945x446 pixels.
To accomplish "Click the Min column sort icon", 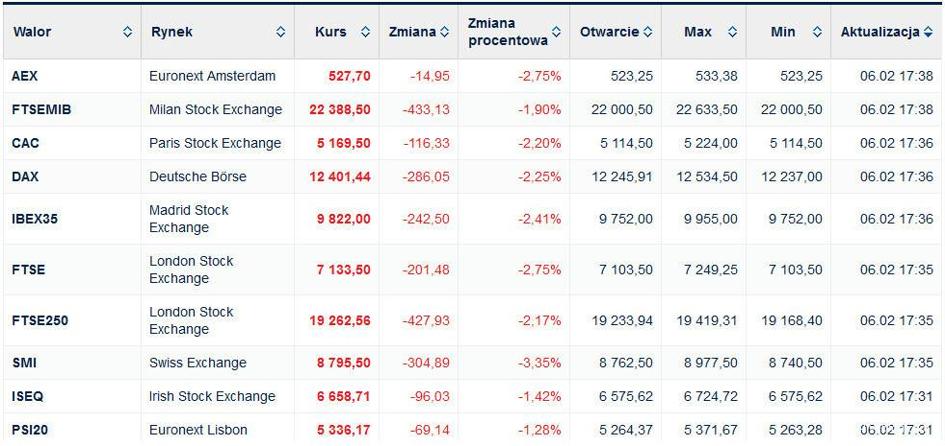I will [817, 33].
